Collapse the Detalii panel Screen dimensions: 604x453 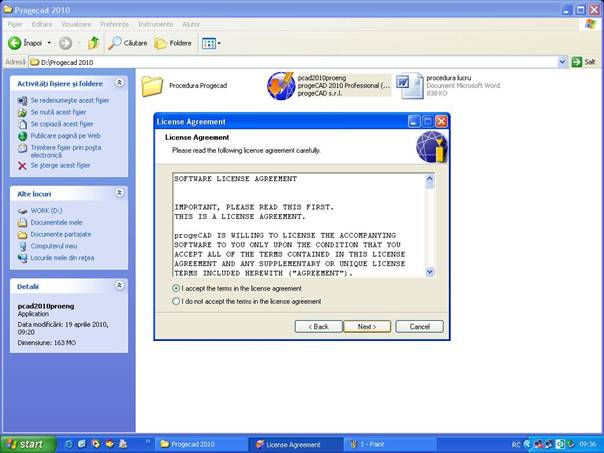coord(120,286)
